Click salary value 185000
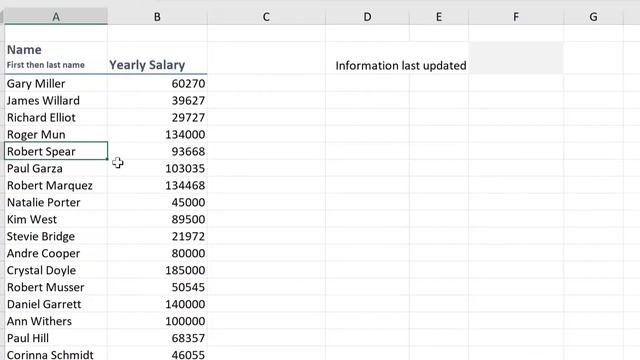 pyautogui.click(x=157, y=270)
